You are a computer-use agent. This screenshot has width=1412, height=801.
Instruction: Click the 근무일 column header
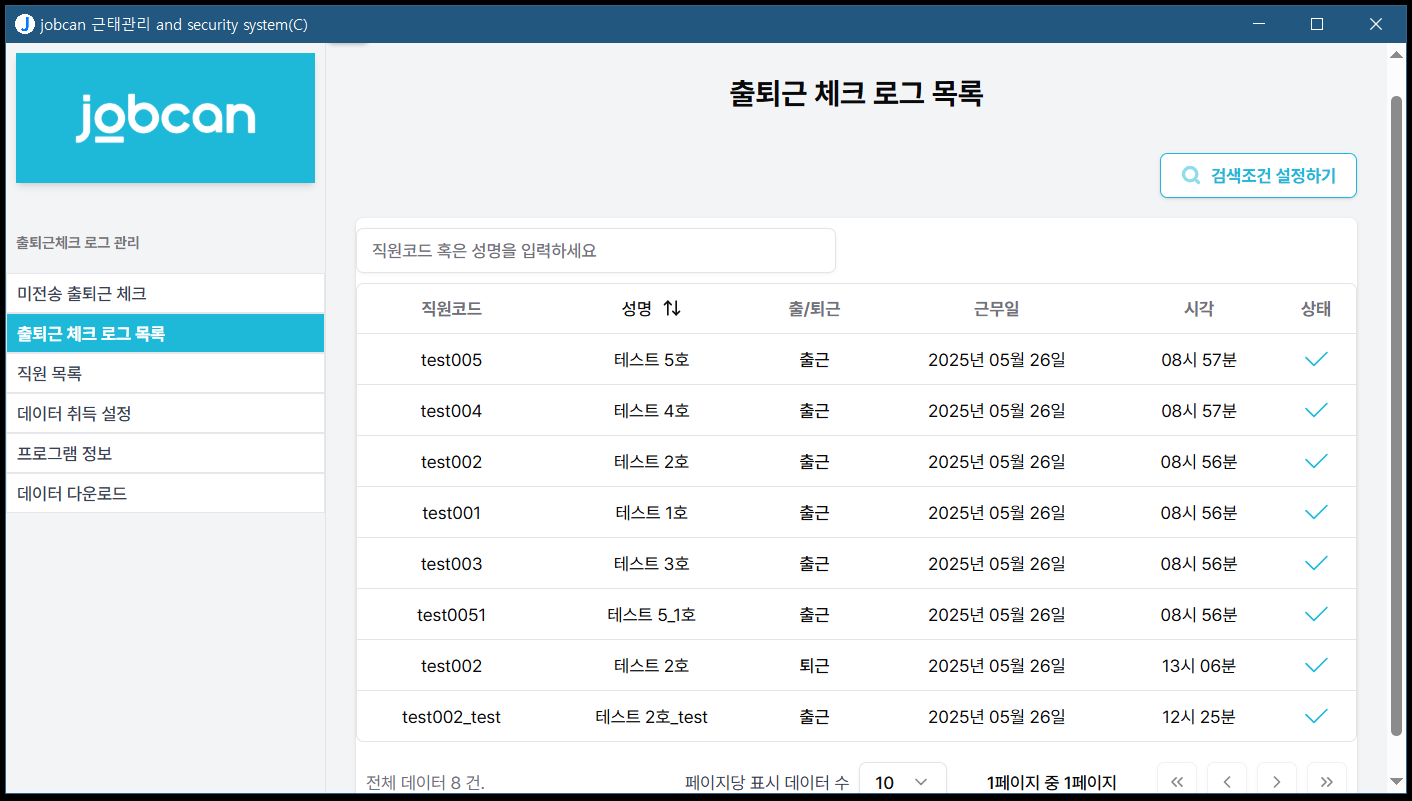(x=996, y=309)
